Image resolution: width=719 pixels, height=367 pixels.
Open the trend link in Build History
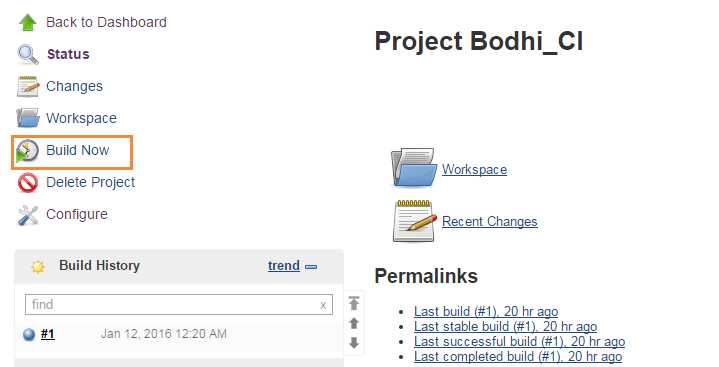[x=284, y=266]
